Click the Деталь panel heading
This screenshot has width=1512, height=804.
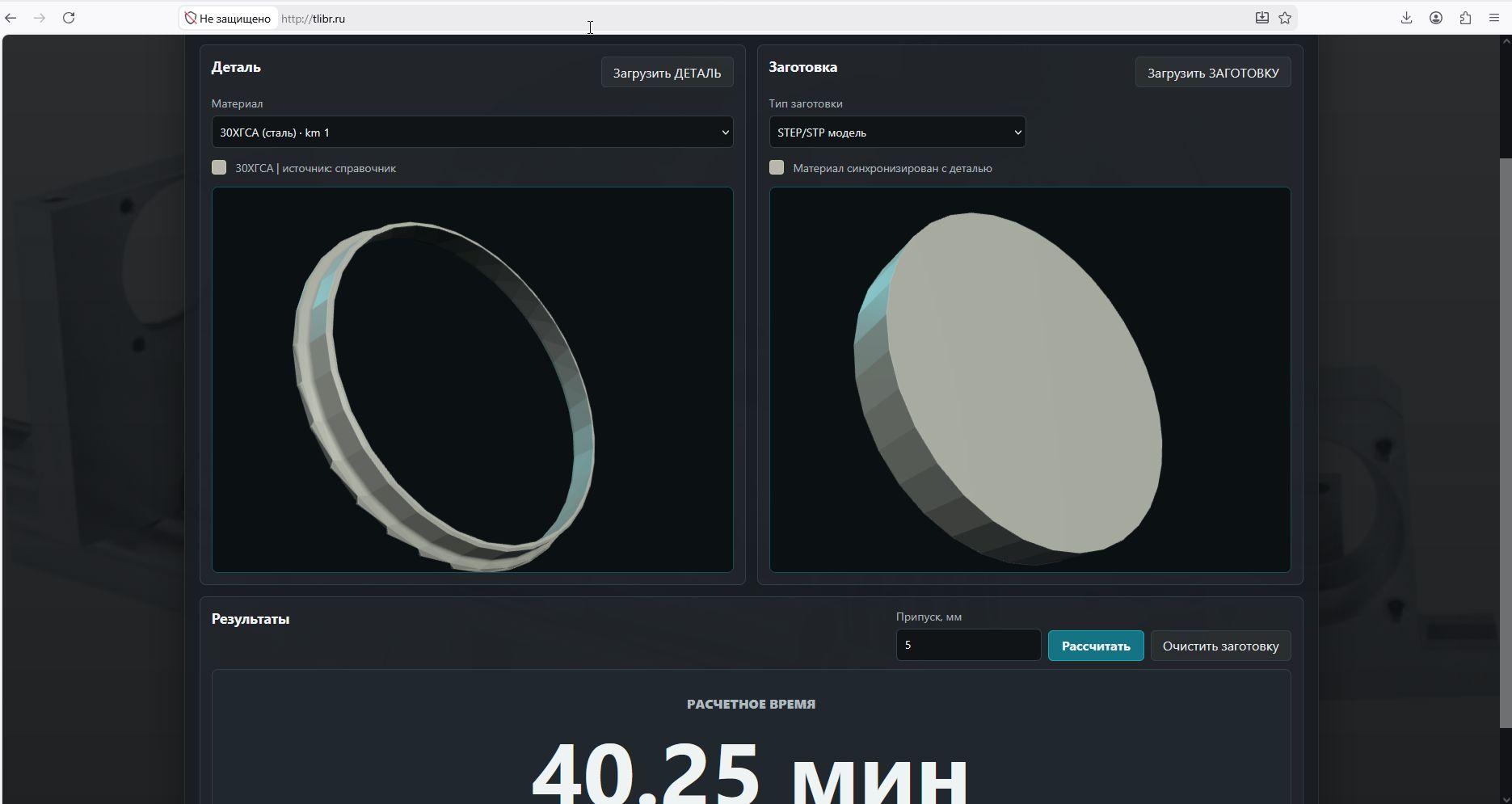pyautogui.click(x=236, y=67)
